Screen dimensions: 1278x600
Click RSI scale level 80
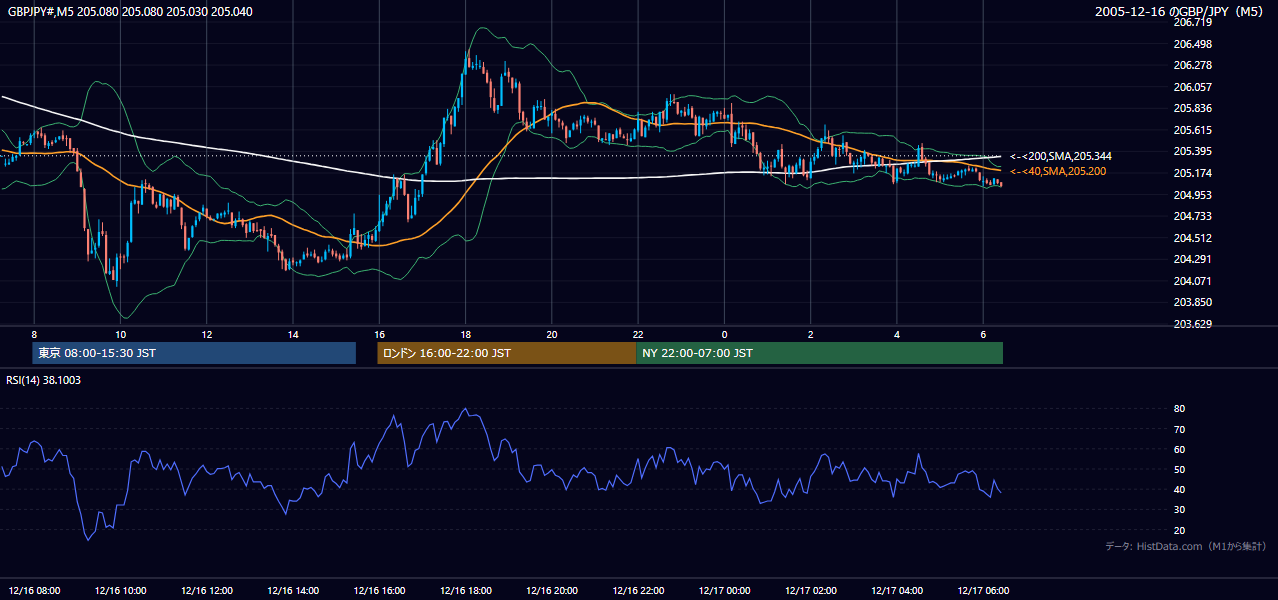(x=1179, y=409)
